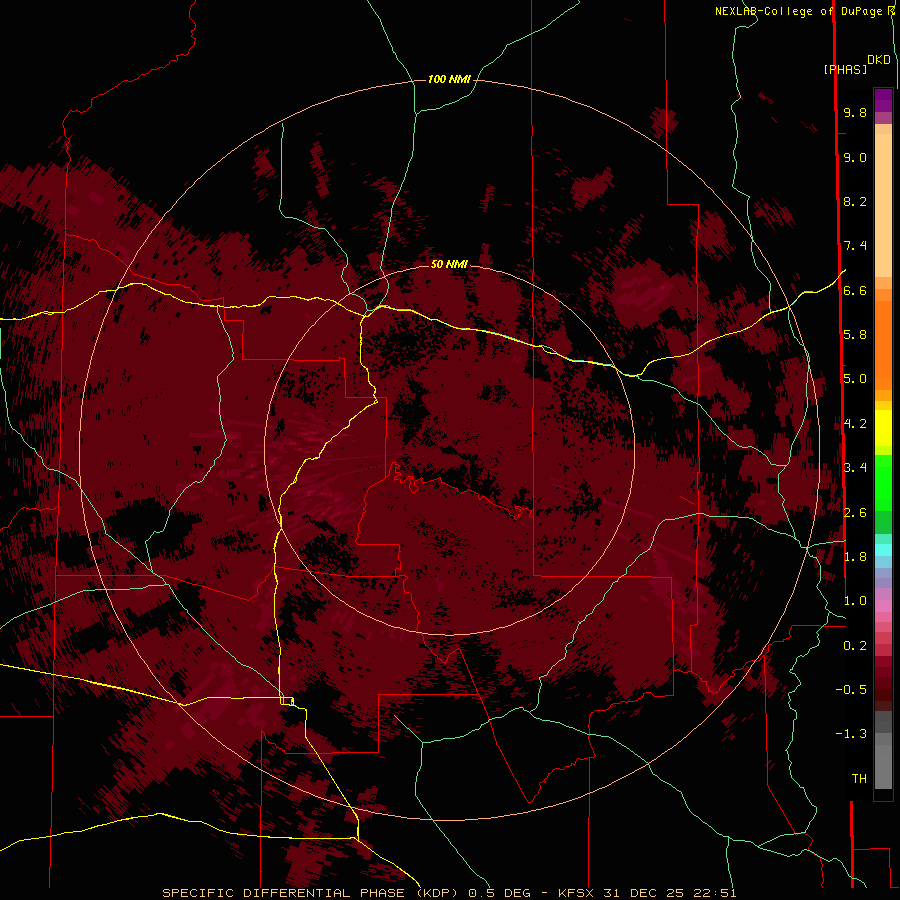Select the 5.8 value on the color scale

coord(855,335)
